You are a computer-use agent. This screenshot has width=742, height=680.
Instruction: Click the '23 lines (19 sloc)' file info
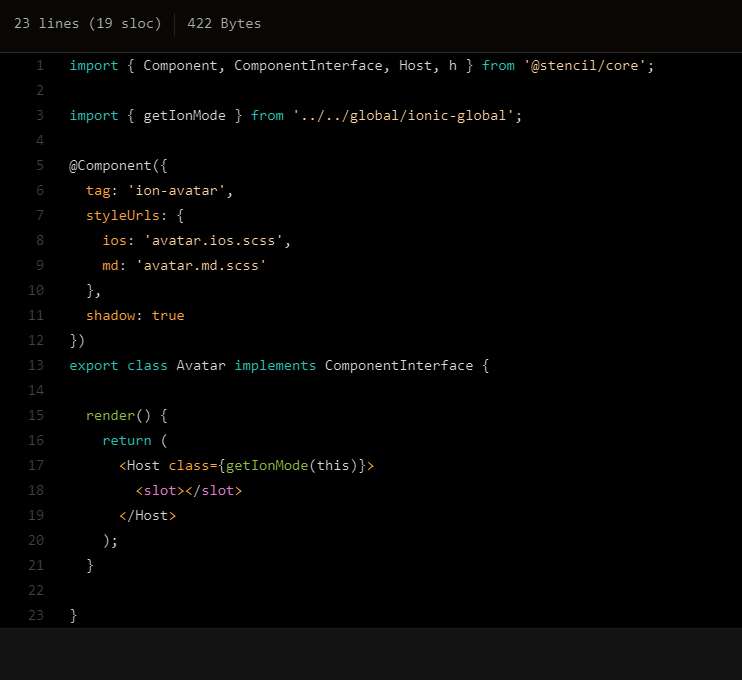click(88, 24)
